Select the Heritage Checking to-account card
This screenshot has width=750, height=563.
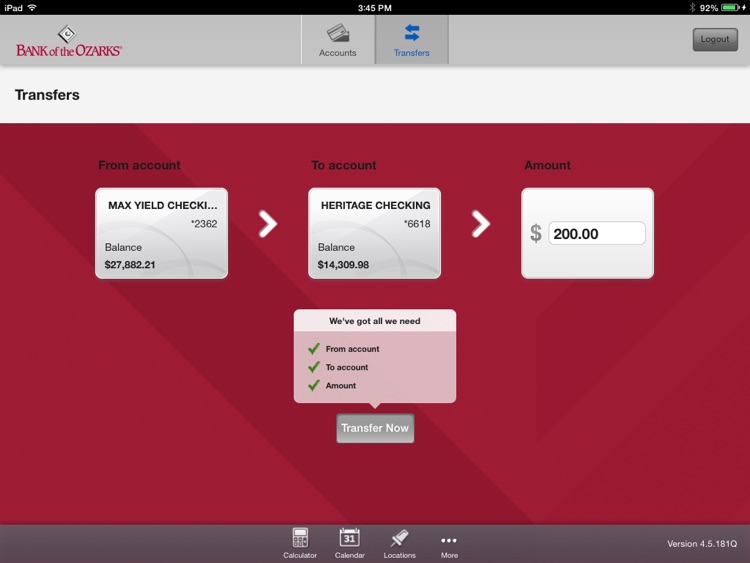pyautogui.click(x=375, y=233)
